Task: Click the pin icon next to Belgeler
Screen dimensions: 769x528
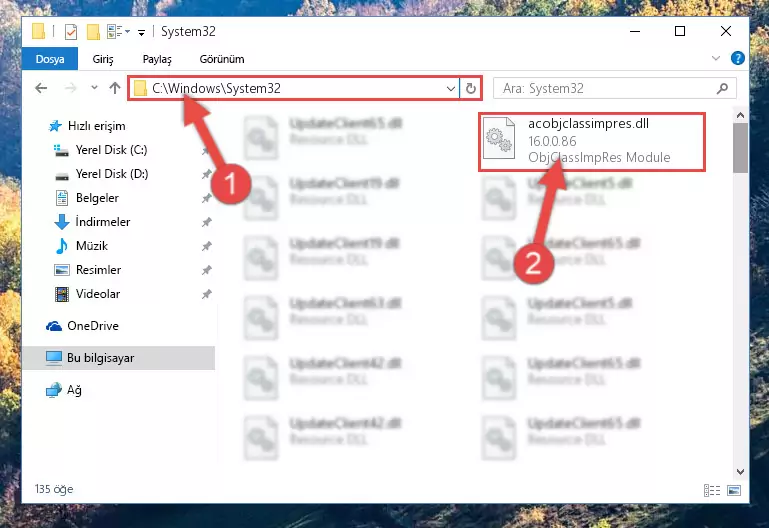Action: (x=206, y=198)
